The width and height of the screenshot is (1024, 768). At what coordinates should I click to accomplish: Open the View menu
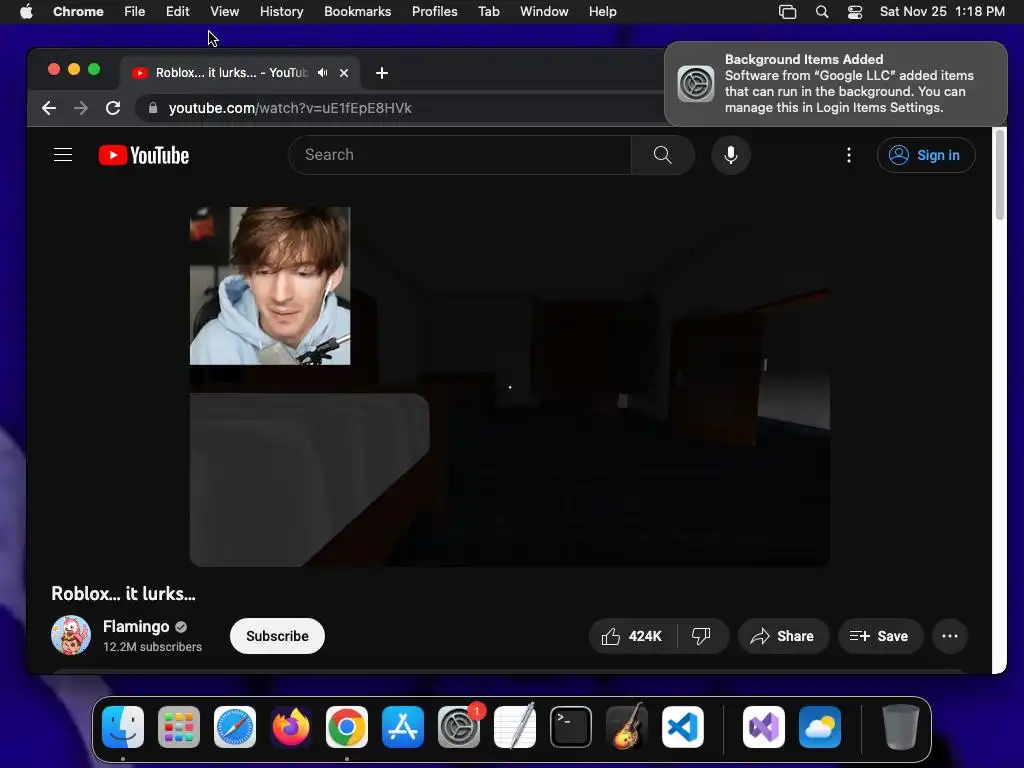pos(225,11)
